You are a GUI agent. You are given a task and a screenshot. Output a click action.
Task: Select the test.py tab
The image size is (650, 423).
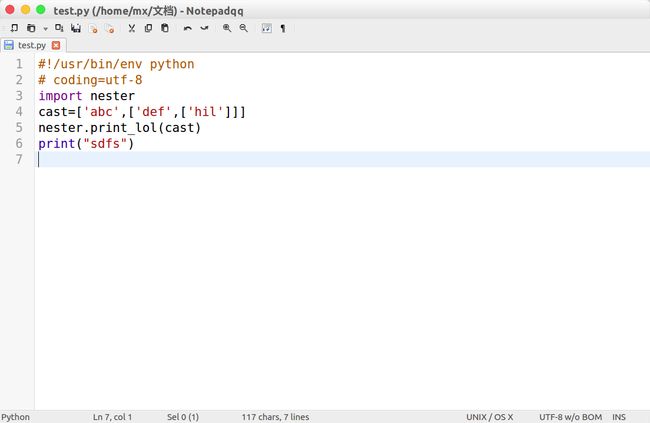coord(32,45)
